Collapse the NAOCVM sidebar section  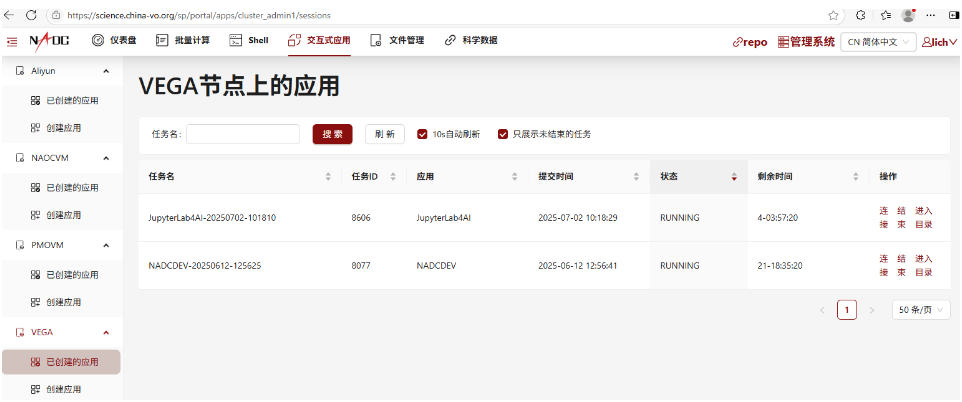(106, 158)
